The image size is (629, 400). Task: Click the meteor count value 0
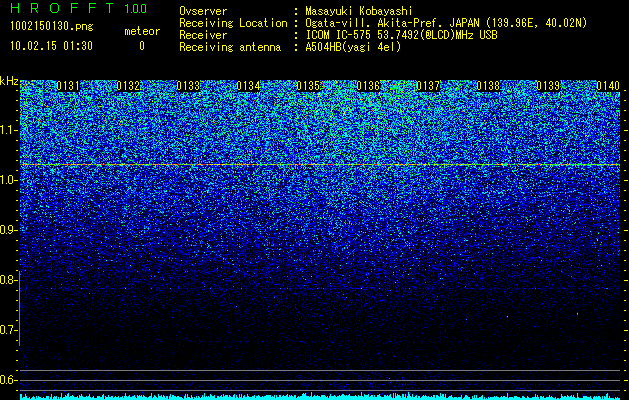tap(142, 46)
